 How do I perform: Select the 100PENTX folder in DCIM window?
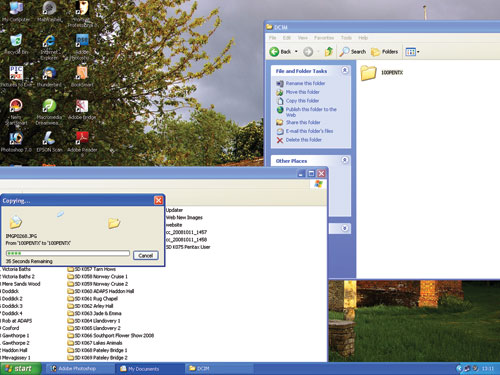[382, 73]
